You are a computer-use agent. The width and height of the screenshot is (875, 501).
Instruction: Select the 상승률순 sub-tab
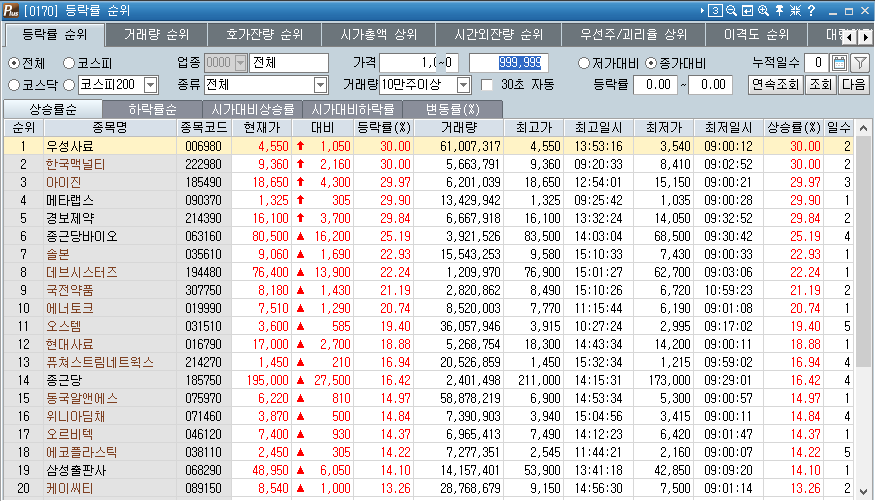click(x=53, y=109)
